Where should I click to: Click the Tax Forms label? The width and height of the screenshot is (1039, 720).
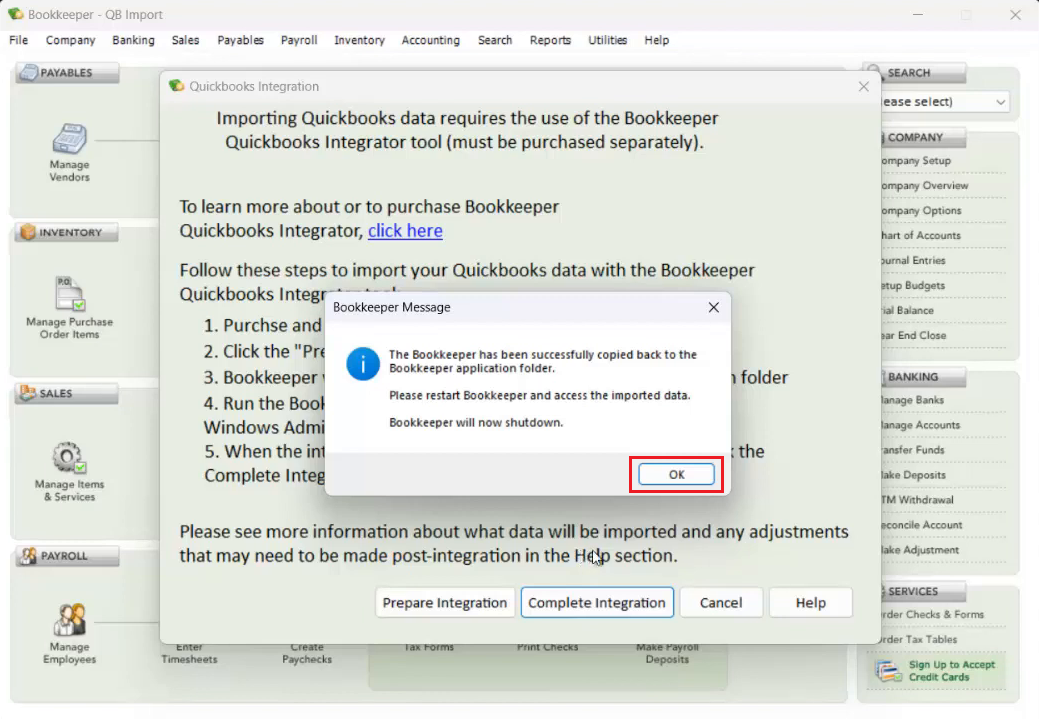coord(429,648)
